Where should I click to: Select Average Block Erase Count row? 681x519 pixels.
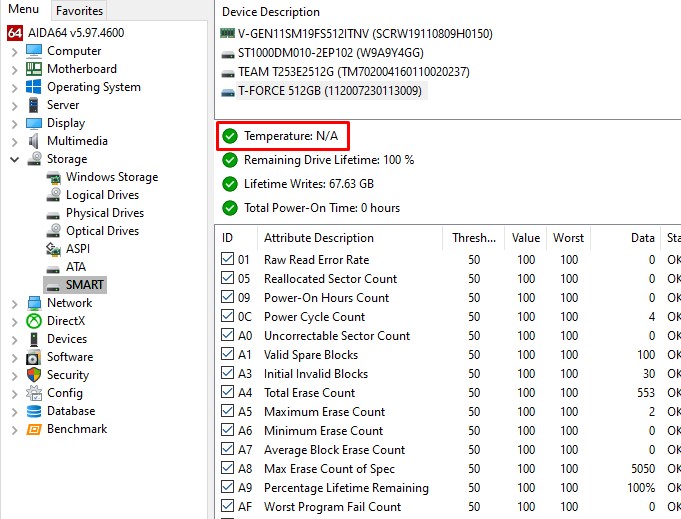(x=449, y=450)
